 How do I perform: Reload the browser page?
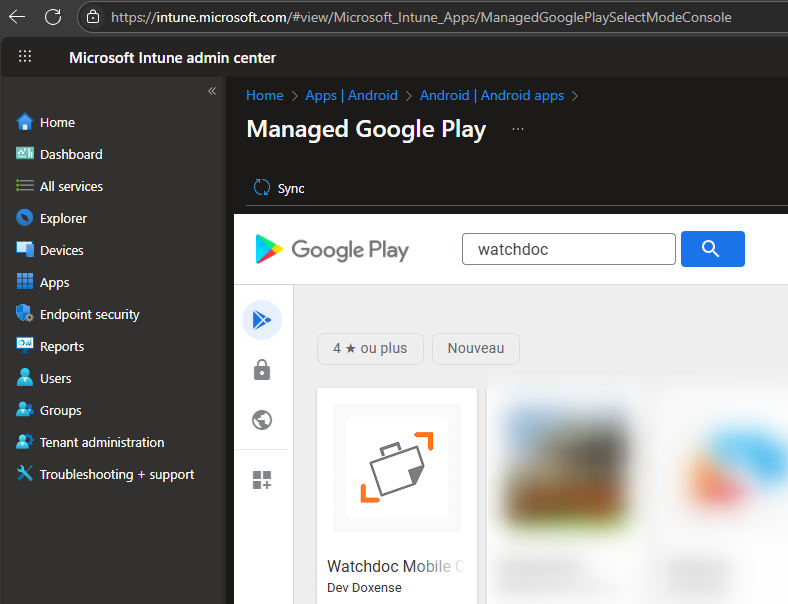53,17
